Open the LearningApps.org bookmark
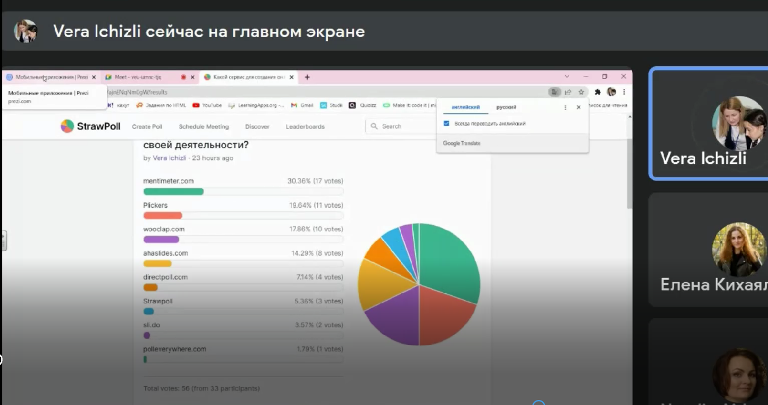Image resolution: width=768 pixels, height=405 pixels. 256,105
